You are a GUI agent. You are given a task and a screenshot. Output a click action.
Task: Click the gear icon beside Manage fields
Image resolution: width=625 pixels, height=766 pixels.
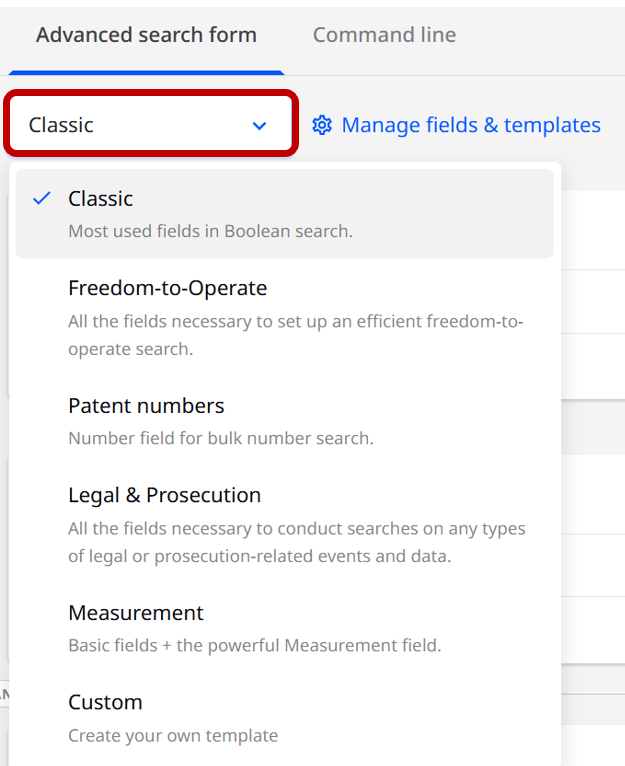322,125
